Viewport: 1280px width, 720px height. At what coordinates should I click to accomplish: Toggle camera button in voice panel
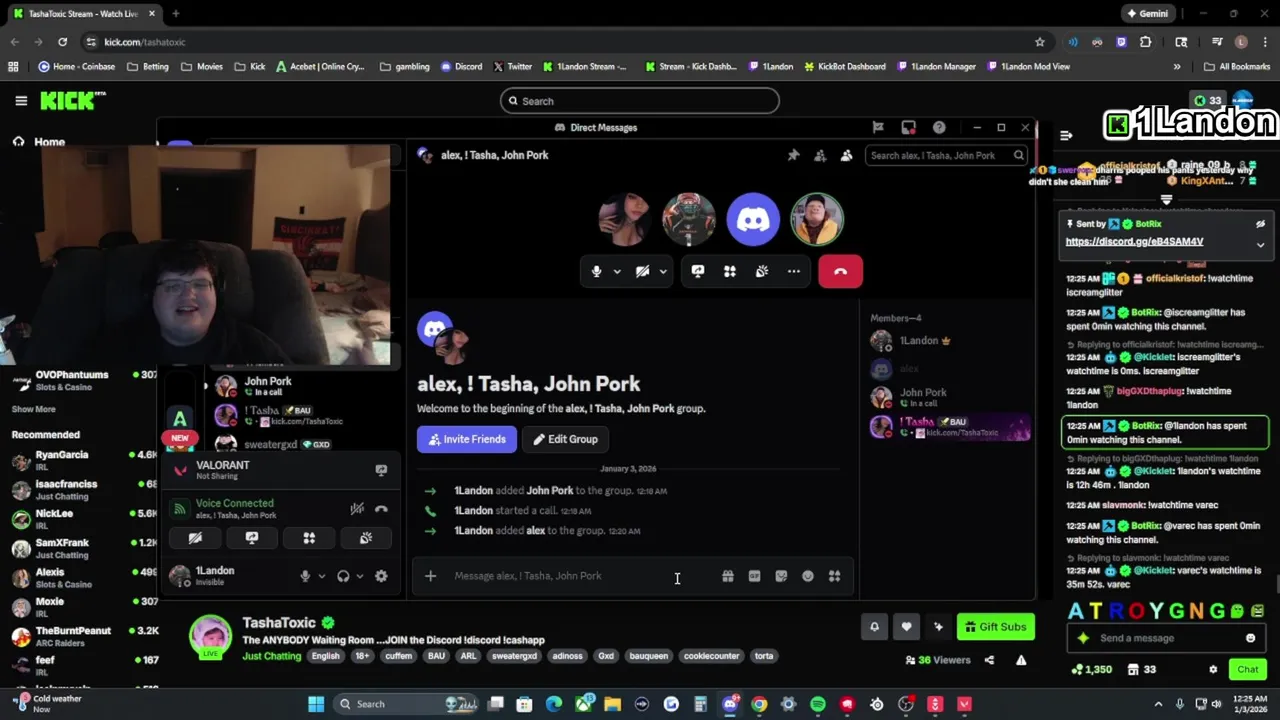(x=195, y=538)
